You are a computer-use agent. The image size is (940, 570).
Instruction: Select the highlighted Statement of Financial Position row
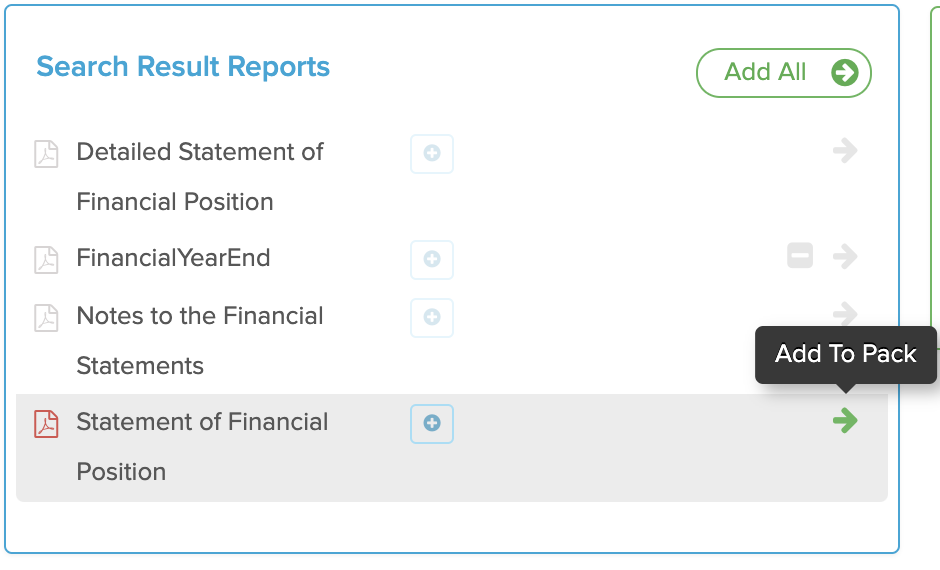451,448
